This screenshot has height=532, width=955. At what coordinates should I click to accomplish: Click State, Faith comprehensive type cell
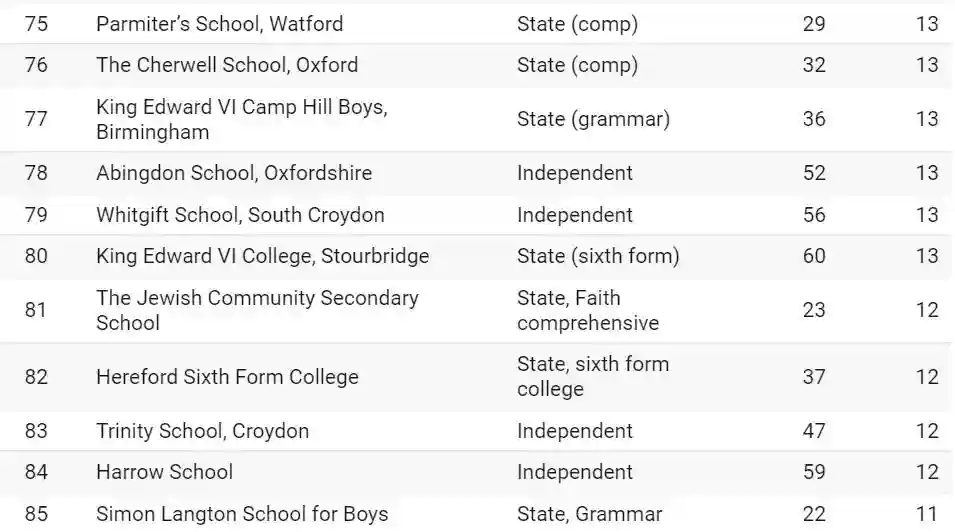click(588, 310)
